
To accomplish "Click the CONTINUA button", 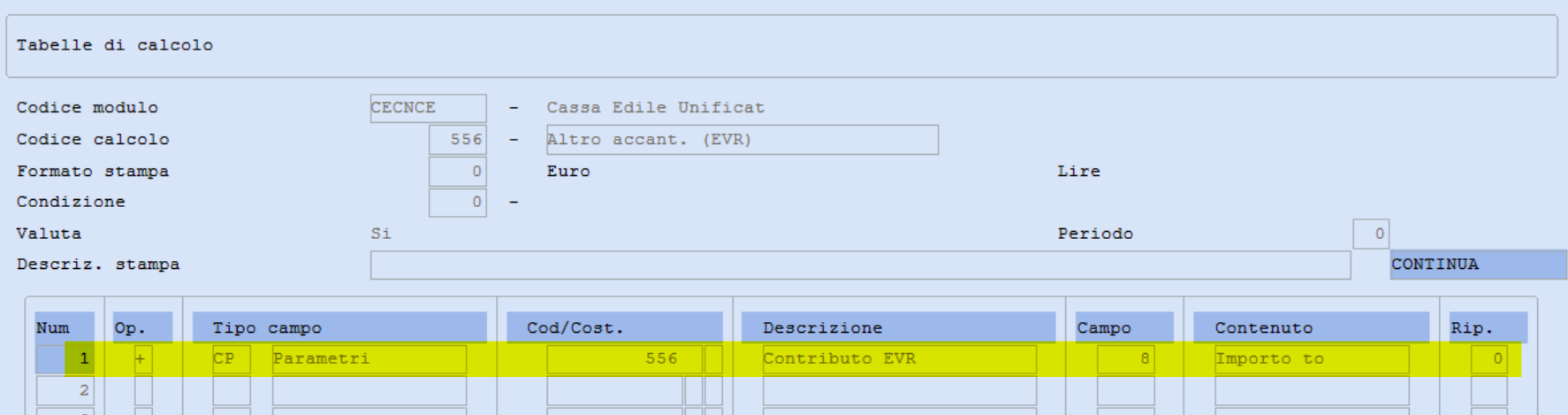I will point(1478,265).
